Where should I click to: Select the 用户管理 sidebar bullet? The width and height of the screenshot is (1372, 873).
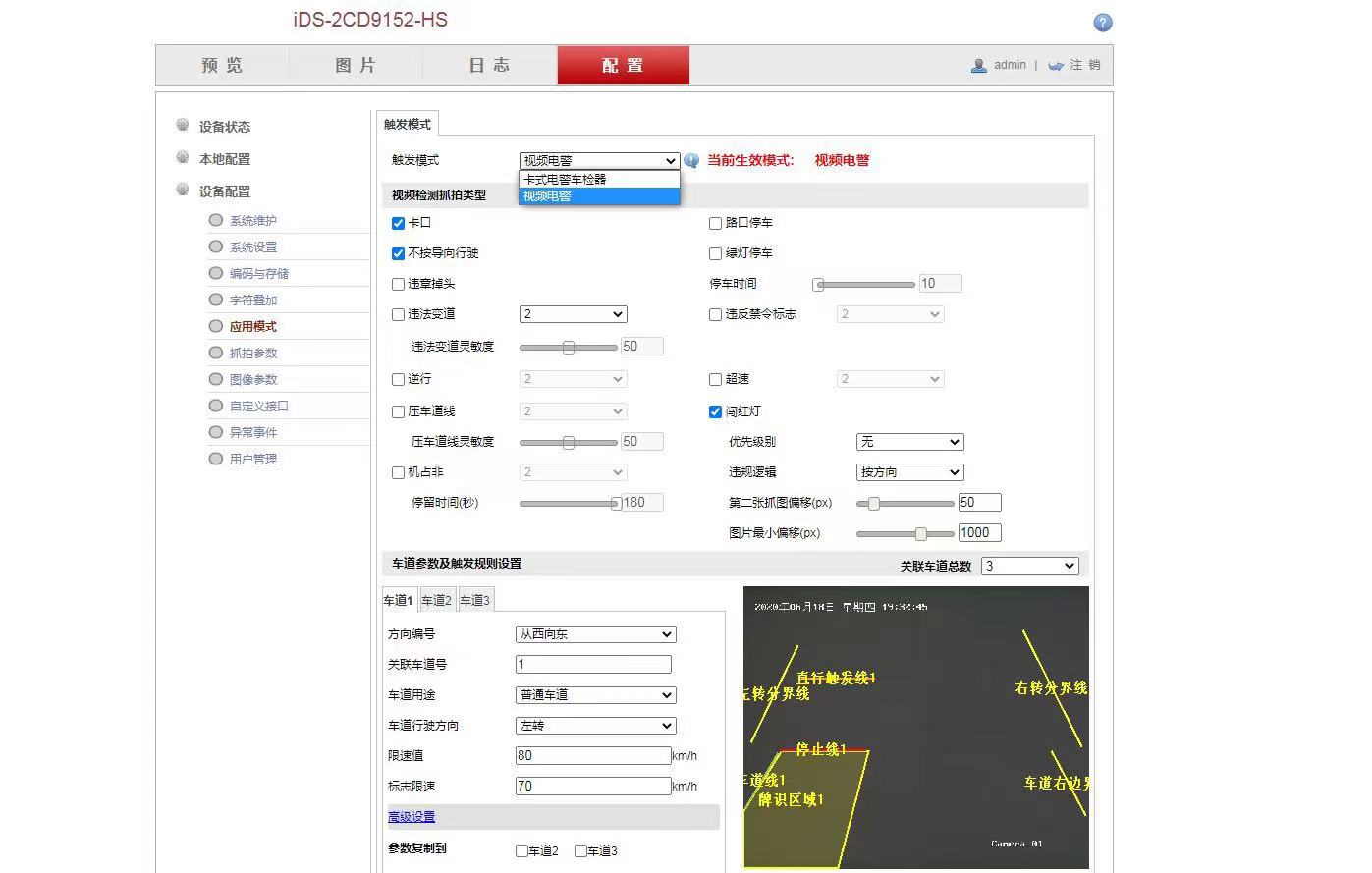pos(215,459)
